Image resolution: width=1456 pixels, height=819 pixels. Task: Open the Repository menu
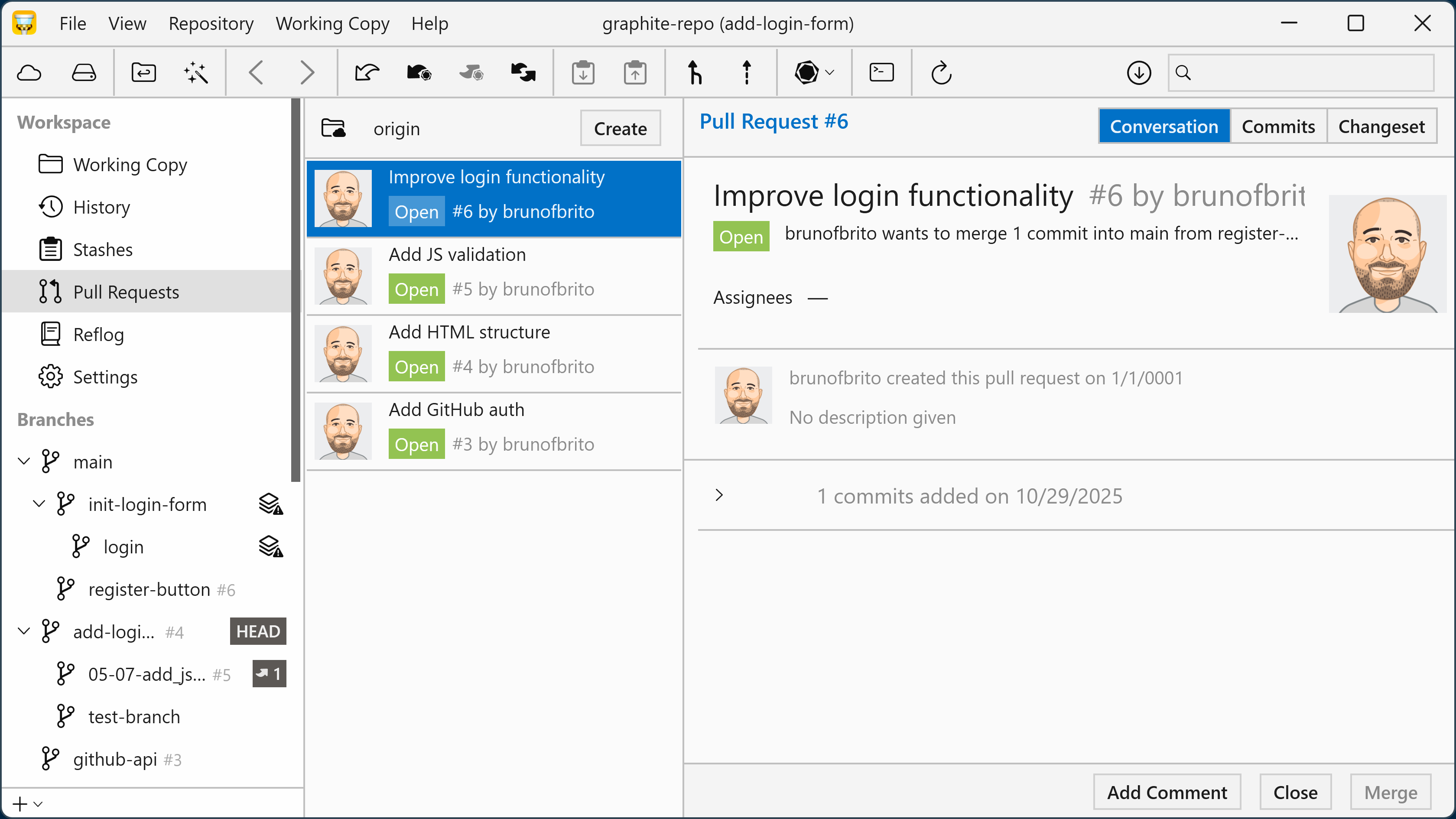(x=211, y=24)
